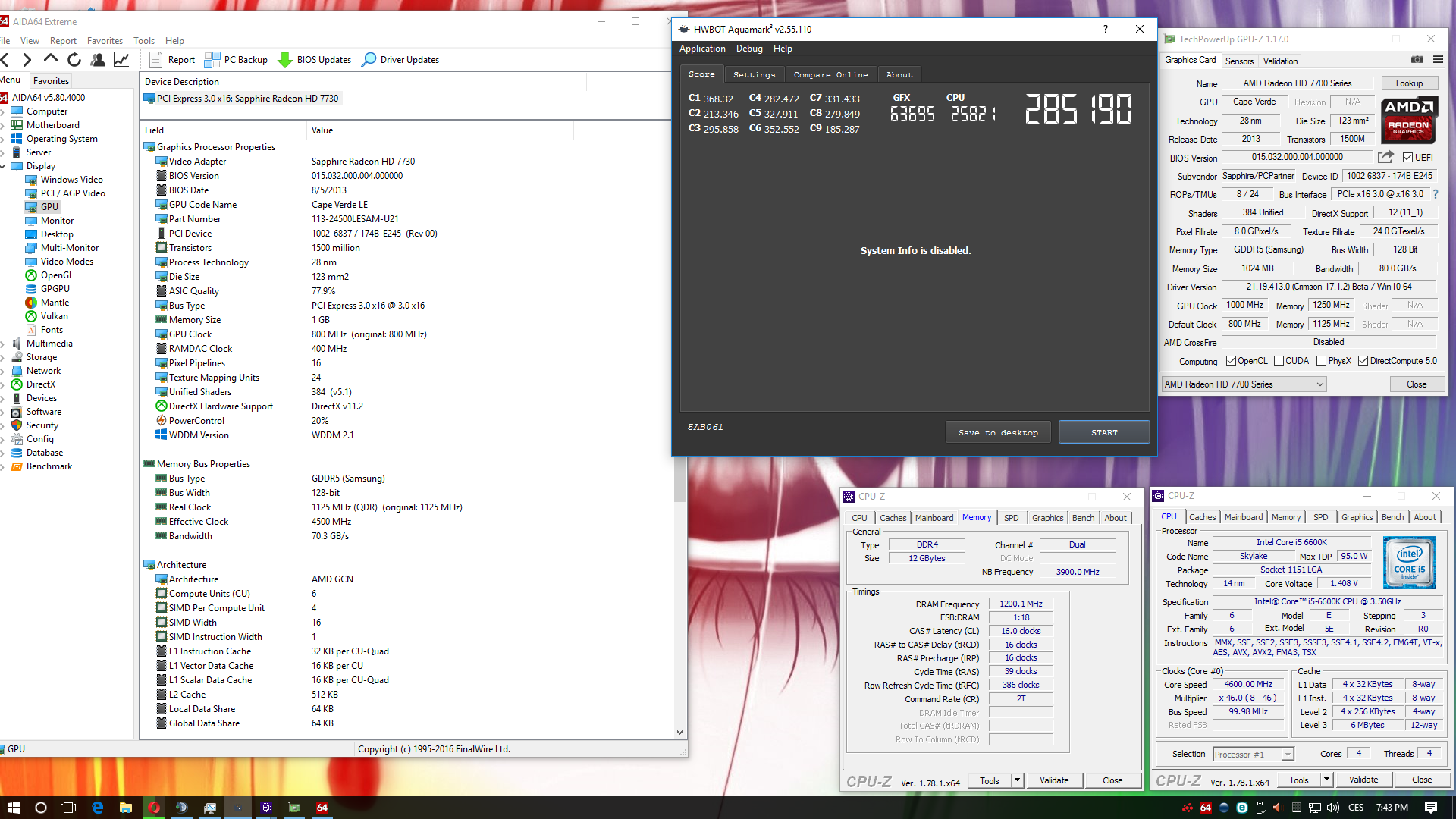Click the Close button in GPU-Z
This screenshot has width=1456, height=819.
(x=1417, y=384)
